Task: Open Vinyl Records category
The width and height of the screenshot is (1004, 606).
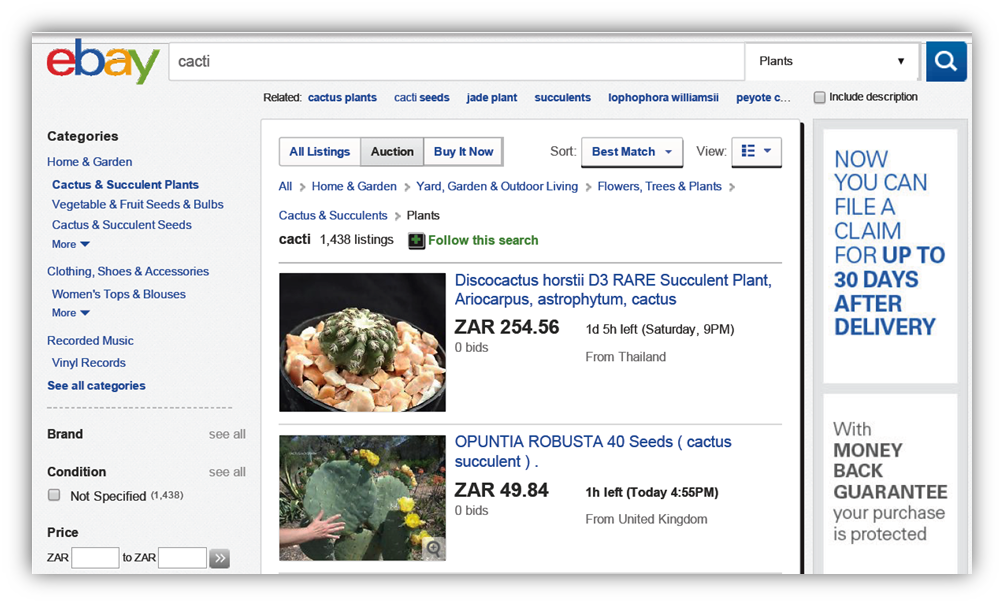Action: [88, 363]
